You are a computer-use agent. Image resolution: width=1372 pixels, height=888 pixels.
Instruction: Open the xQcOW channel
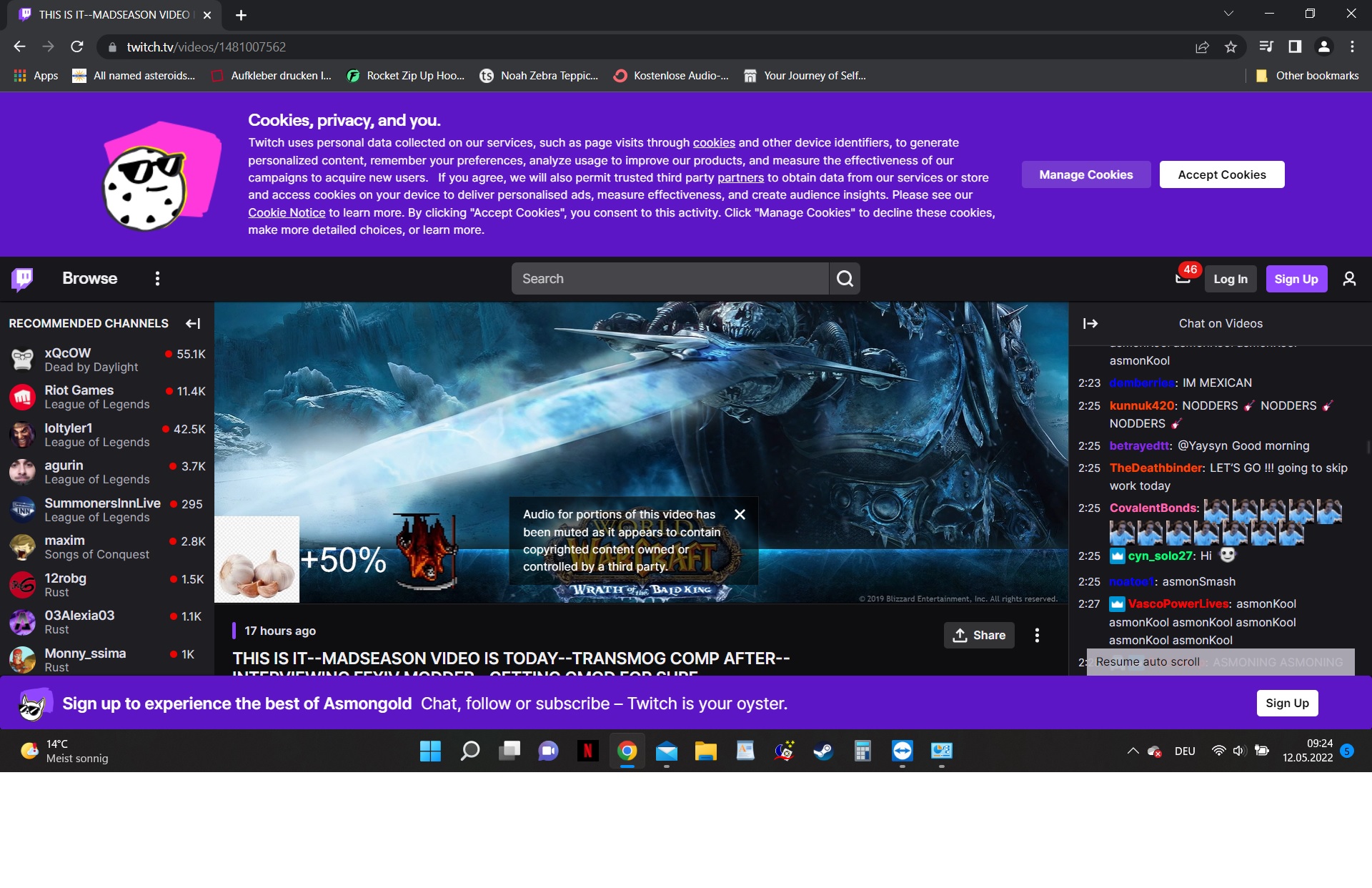tap(68, 353)
